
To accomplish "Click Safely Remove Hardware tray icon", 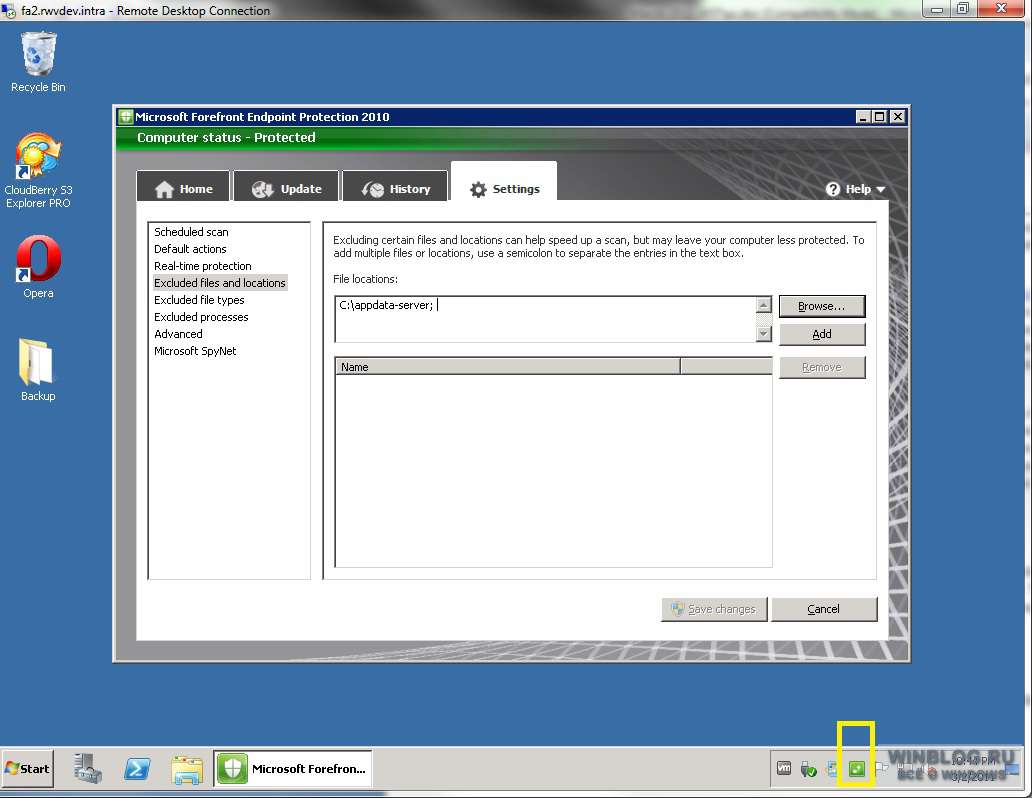I will pos(808,768).
